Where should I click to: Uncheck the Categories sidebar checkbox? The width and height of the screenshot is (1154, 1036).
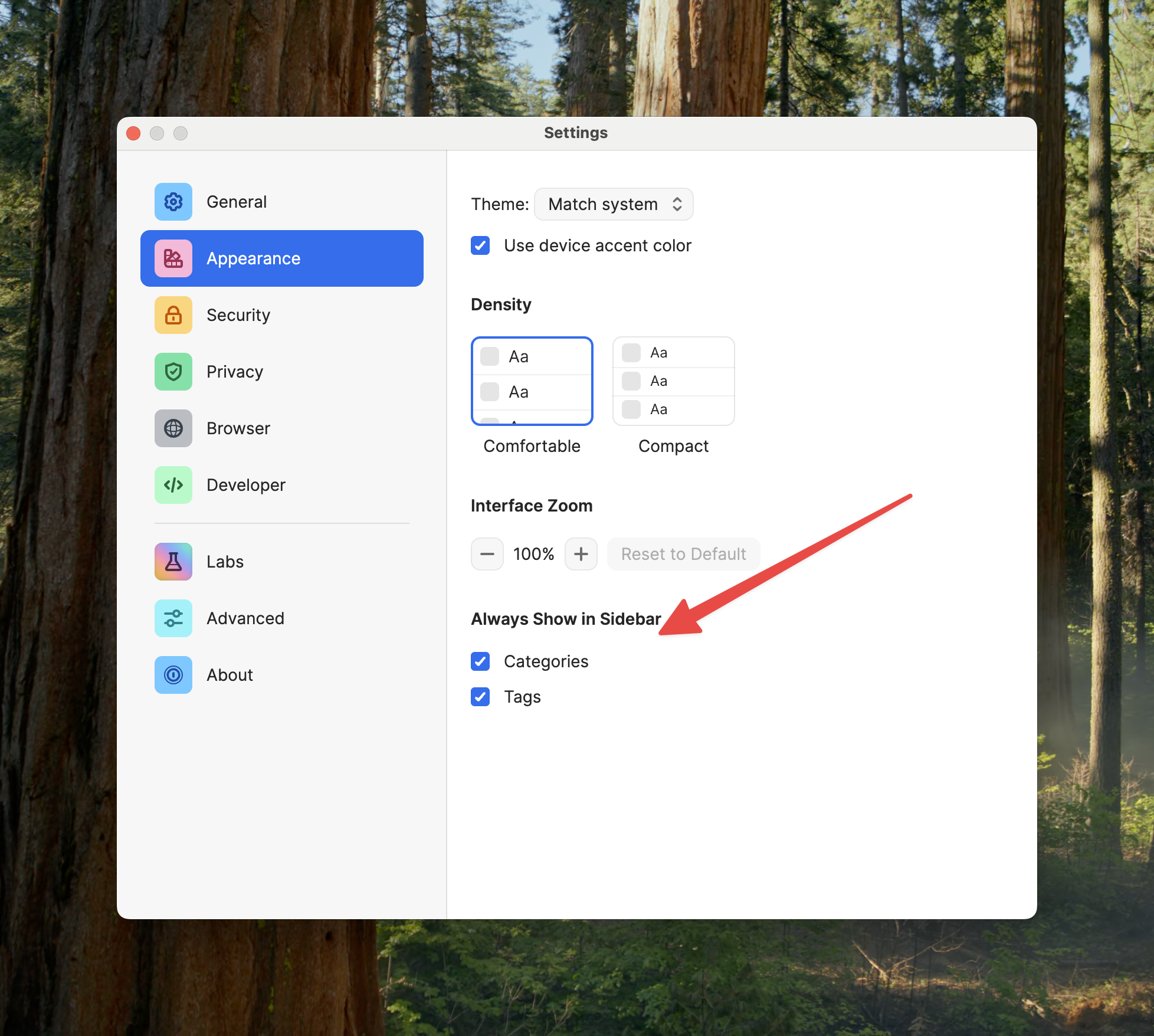click(x=480, y=661)
